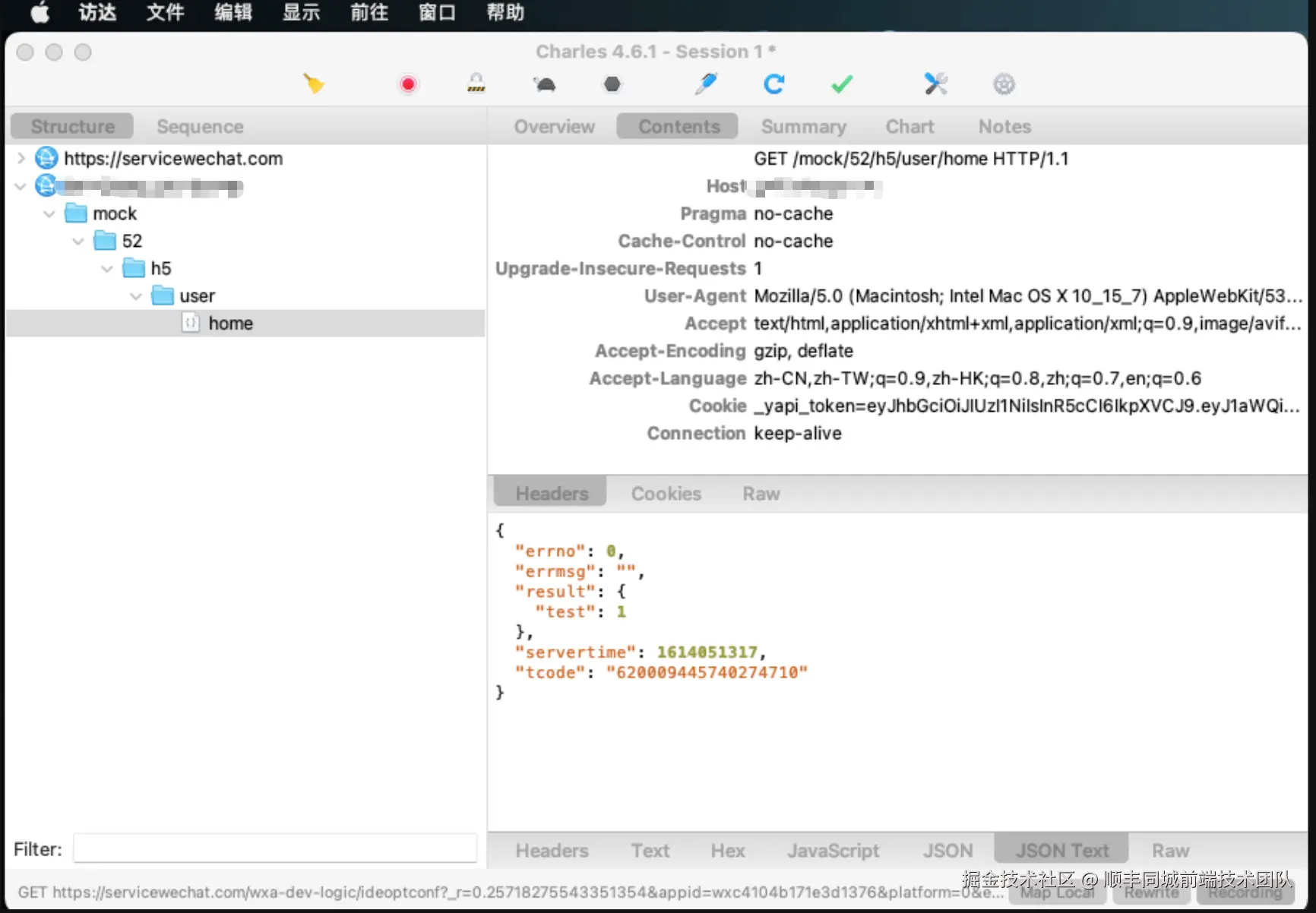Expand the servicewechat.com host node
Image resolution: width=1316 pixels, height=913 pixels.
tap(21, 158)
